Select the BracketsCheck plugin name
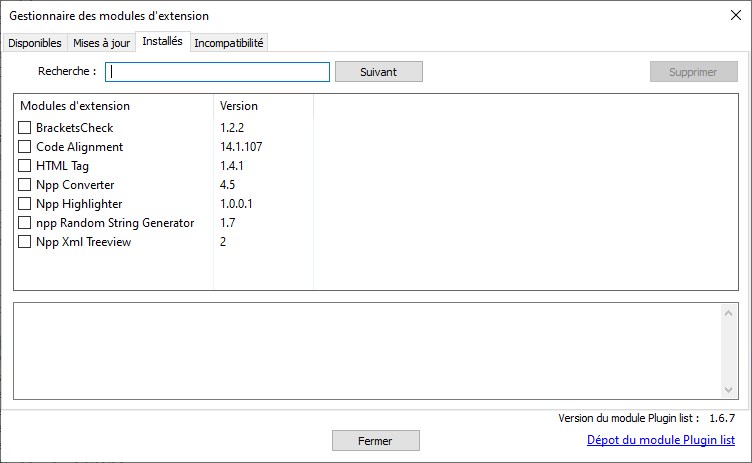Image resolution: width=752 pixels, height=463 pixels. click(74, 128)
